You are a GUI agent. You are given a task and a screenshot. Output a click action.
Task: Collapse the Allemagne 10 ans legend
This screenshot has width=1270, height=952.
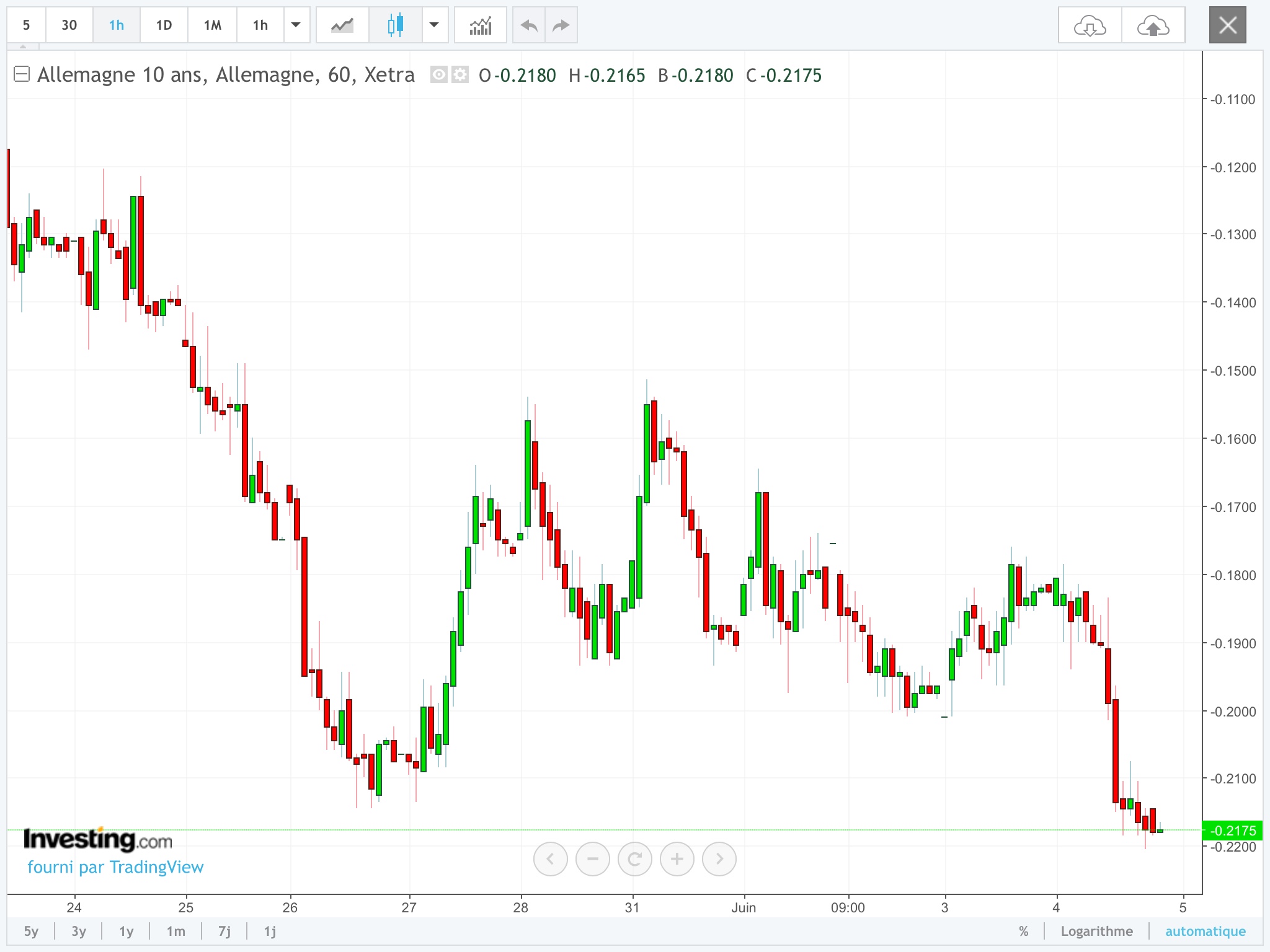click(x=22, y=74)
